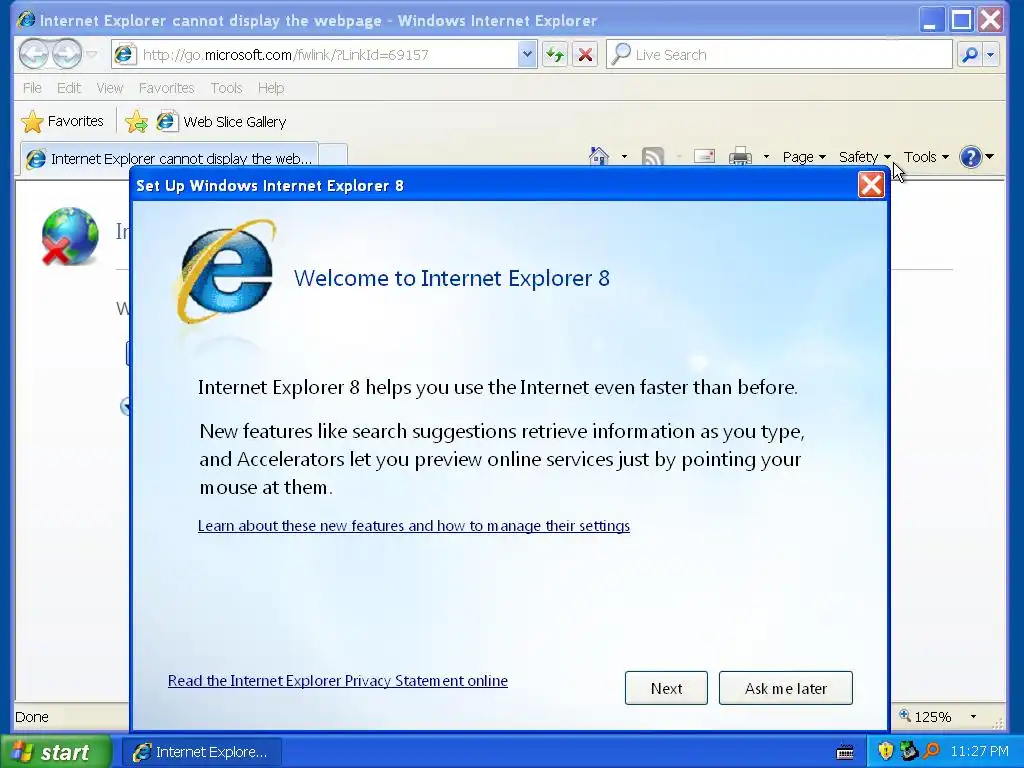Screen dimensions: 1024x768
Task: Click the 'Done' status bar text
Action: coord(31,717)
